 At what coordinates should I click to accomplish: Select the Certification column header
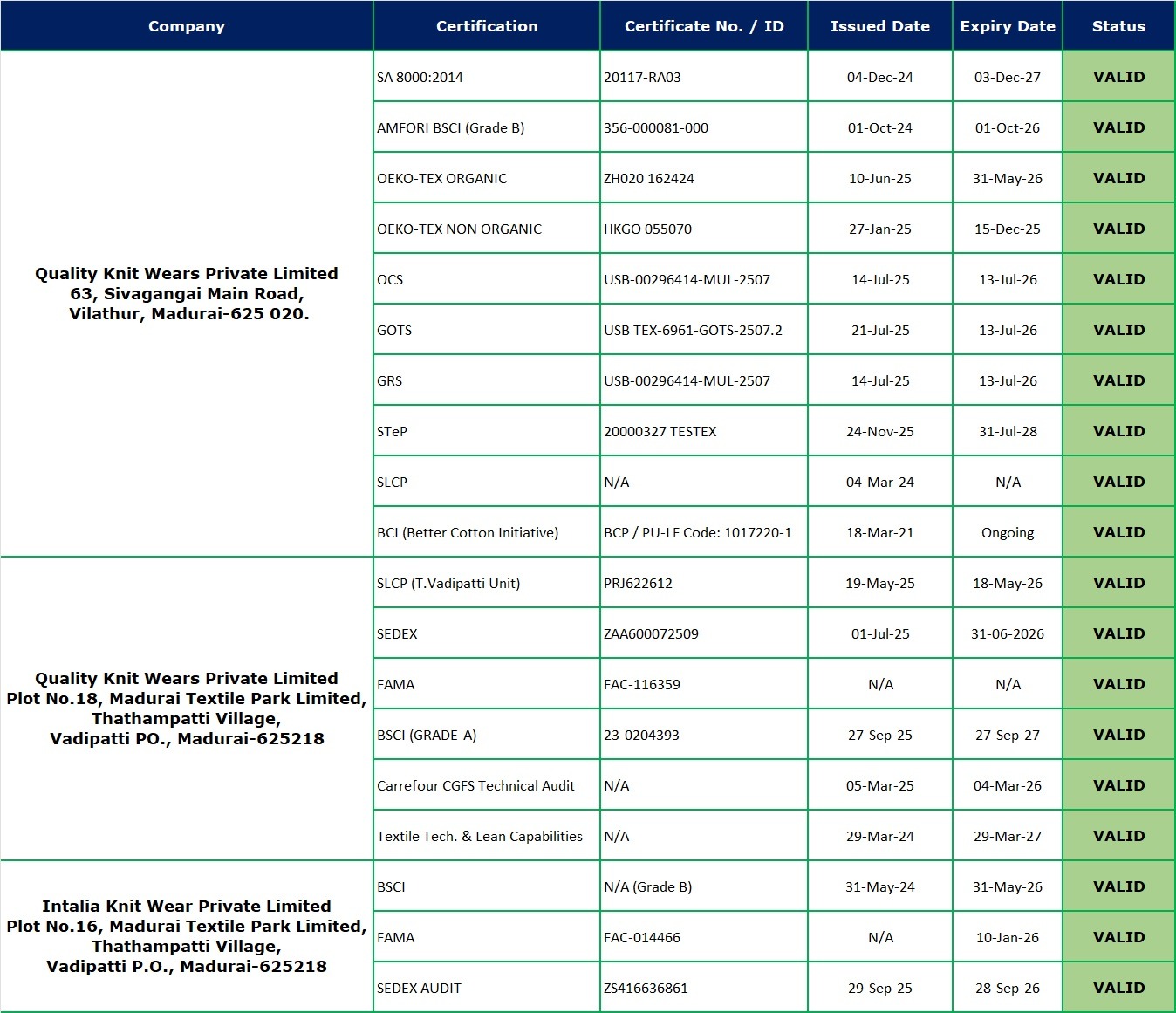tap(487, 26)
